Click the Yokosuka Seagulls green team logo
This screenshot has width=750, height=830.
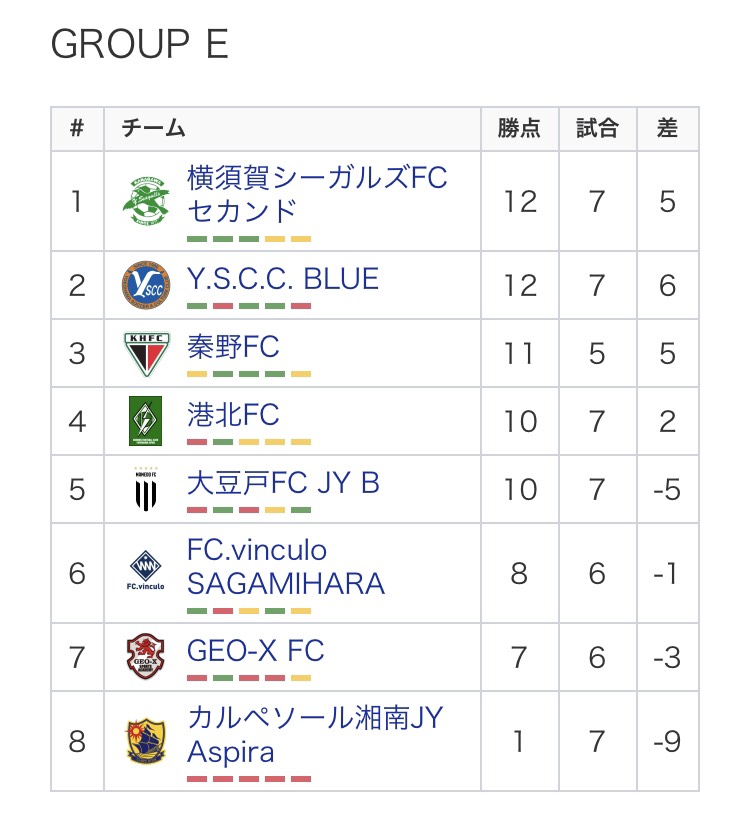(x=146, y=201)
